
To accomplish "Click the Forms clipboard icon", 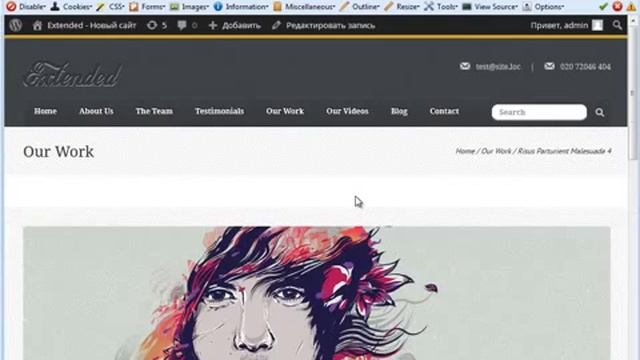I will (x=133, y=7).
